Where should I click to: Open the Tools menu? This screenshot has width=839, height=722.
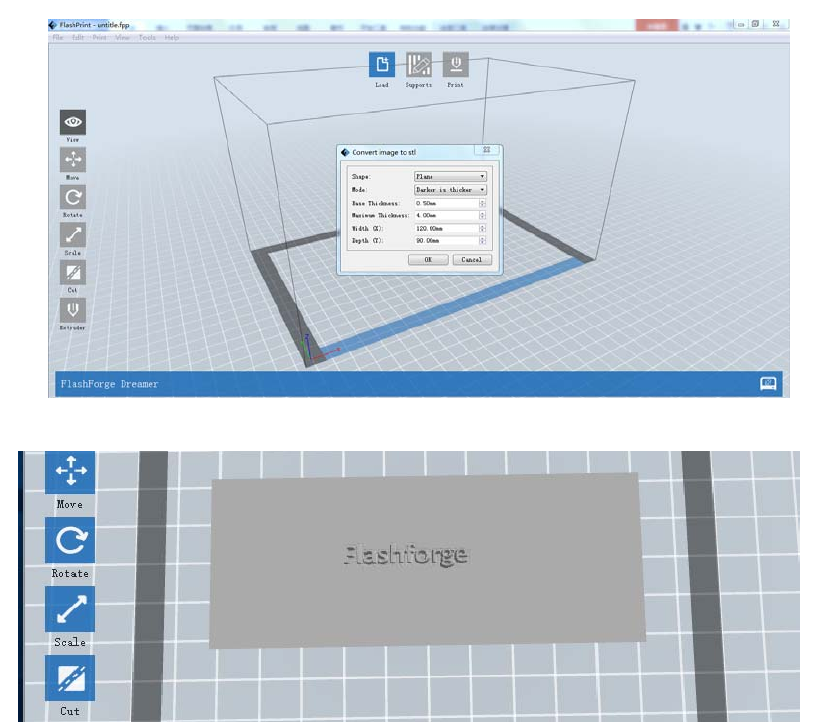147,37
